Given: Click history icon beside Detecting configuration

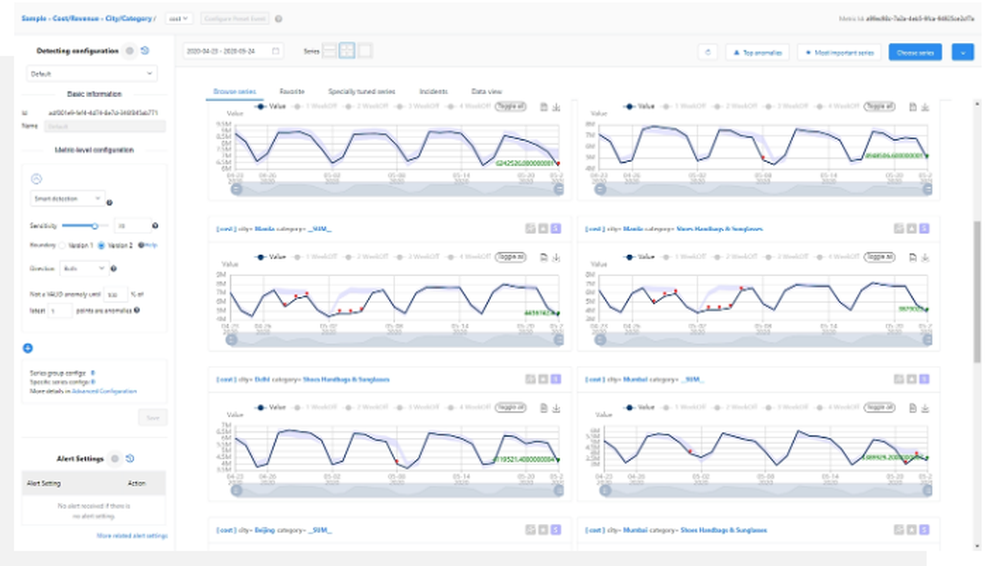Looking at the screenshot, I should click(x=145, y=50).
